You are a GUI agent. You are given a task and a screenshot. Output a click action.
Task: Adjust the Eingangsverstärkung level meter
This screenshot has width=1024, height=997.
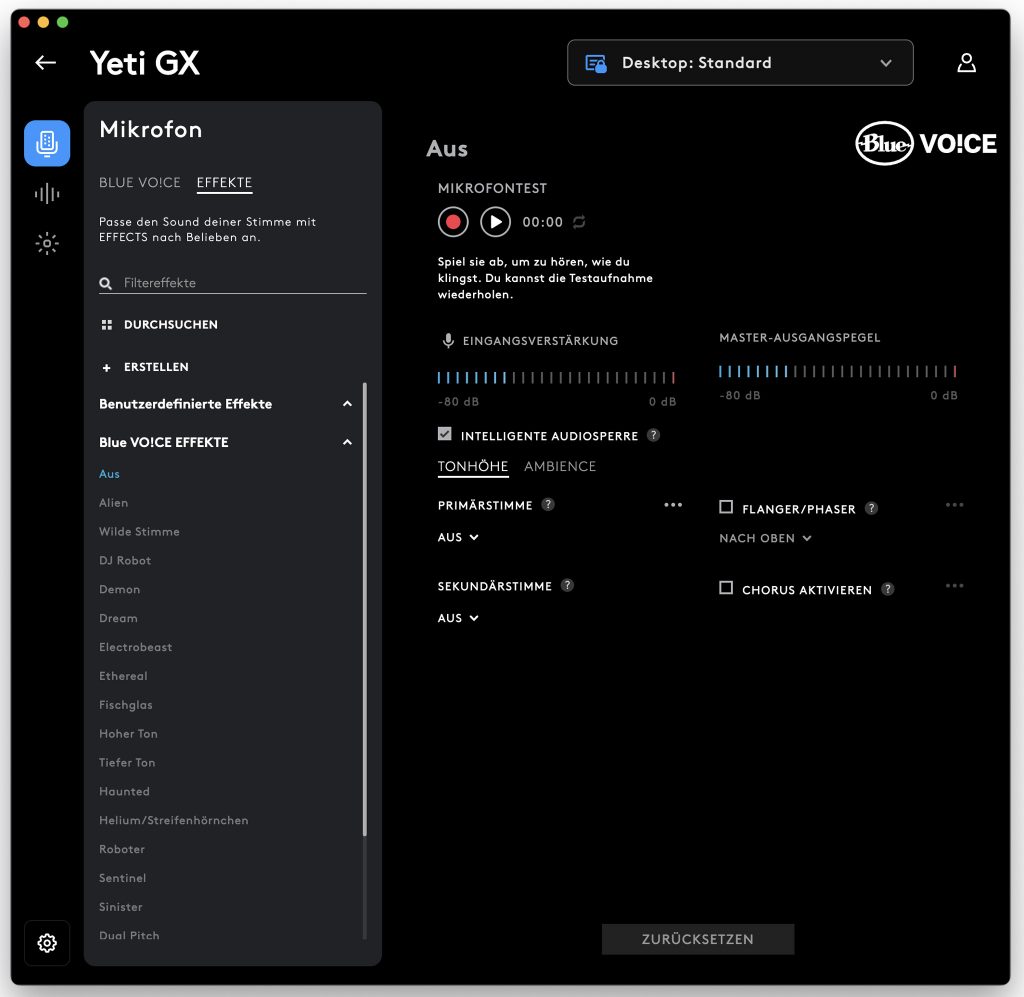click(556, 377)
